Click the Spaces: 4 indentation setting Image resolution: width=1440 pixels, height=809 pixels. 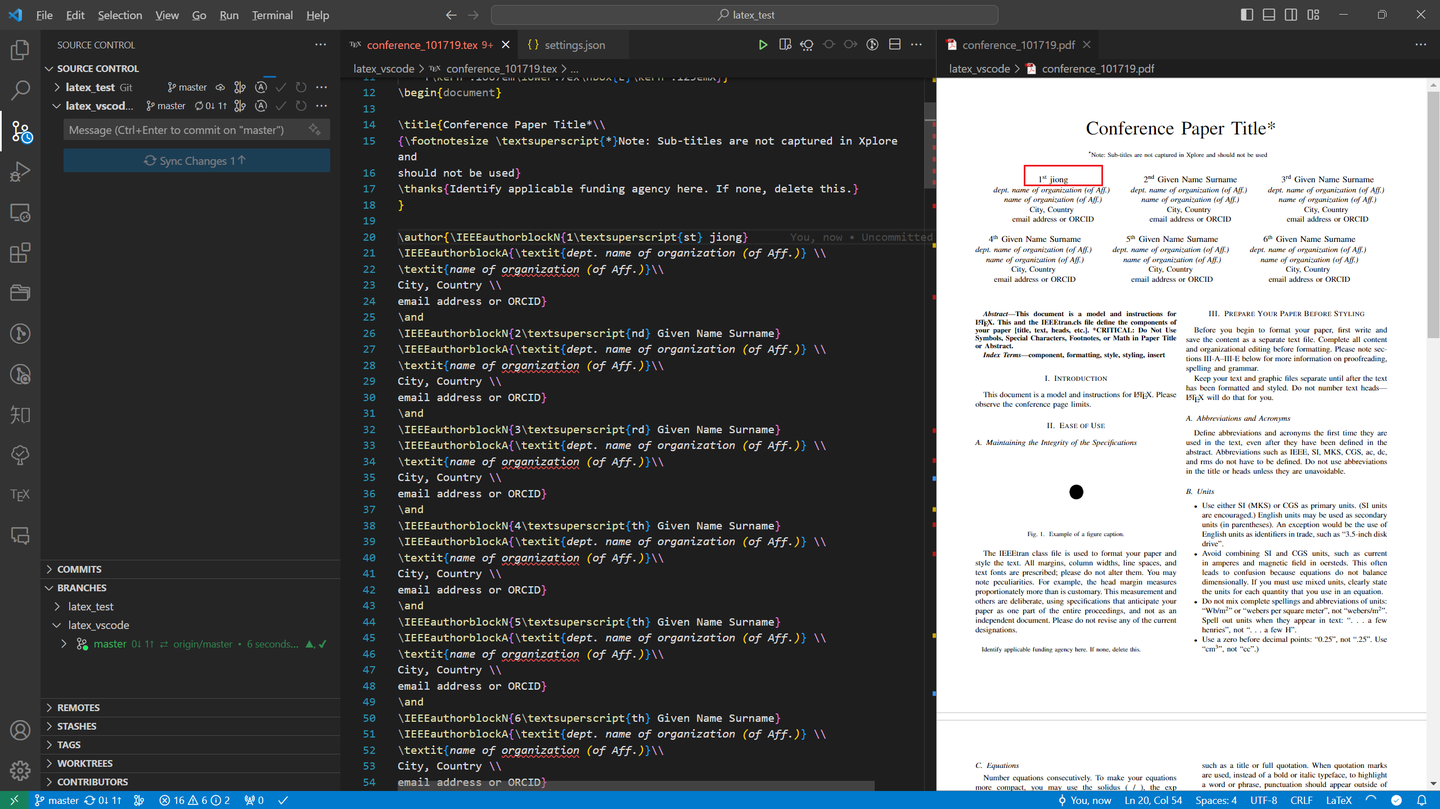tap(1219, 800)
